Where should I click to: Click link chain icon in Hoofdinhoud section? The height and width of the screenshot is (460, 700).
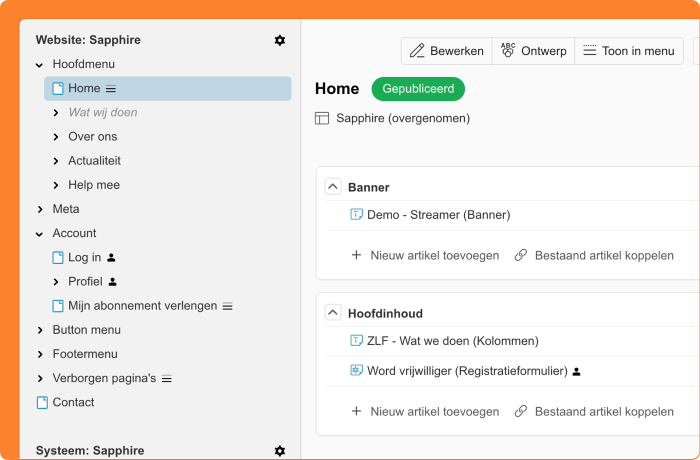[521, 411]
